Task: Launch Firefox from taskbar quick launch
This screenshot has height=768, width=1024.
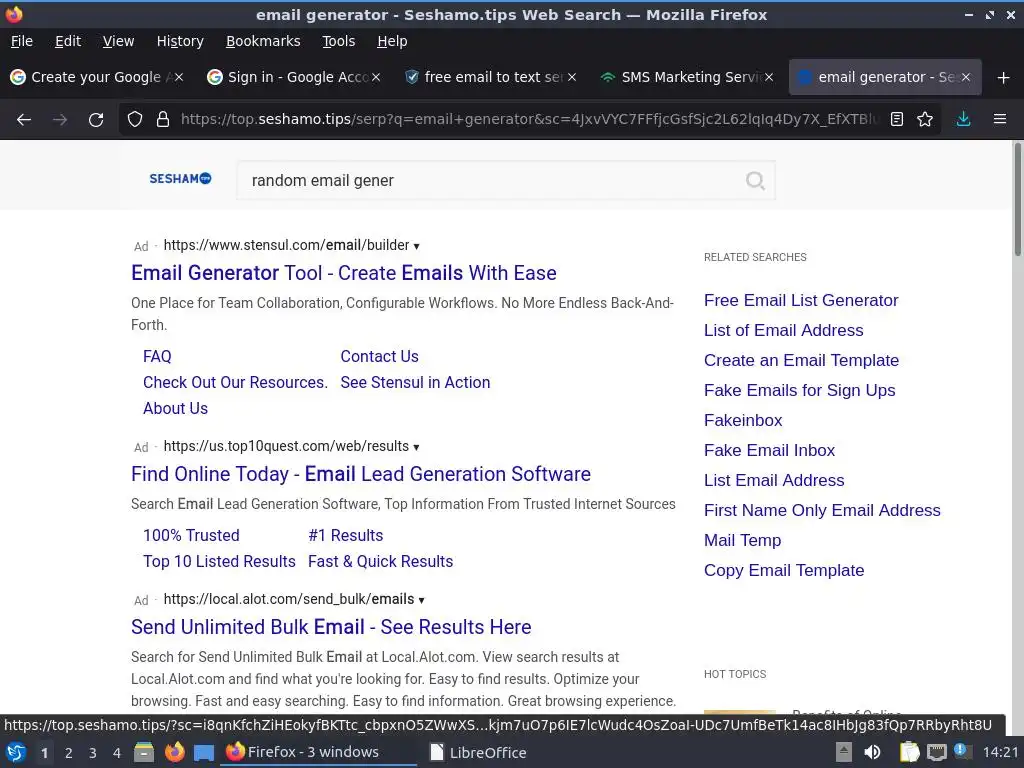Action: [x=174, y=752]
